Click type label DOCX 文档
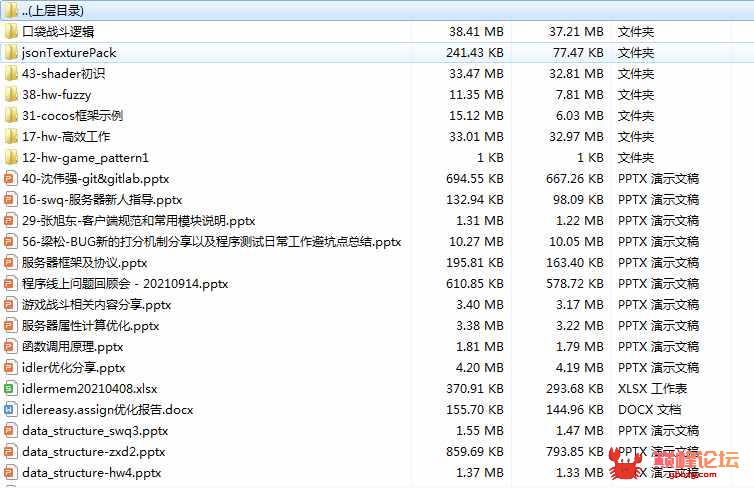The height and width of the screenshot is (488, 754). pyautogui.click(x=649, y=410)
